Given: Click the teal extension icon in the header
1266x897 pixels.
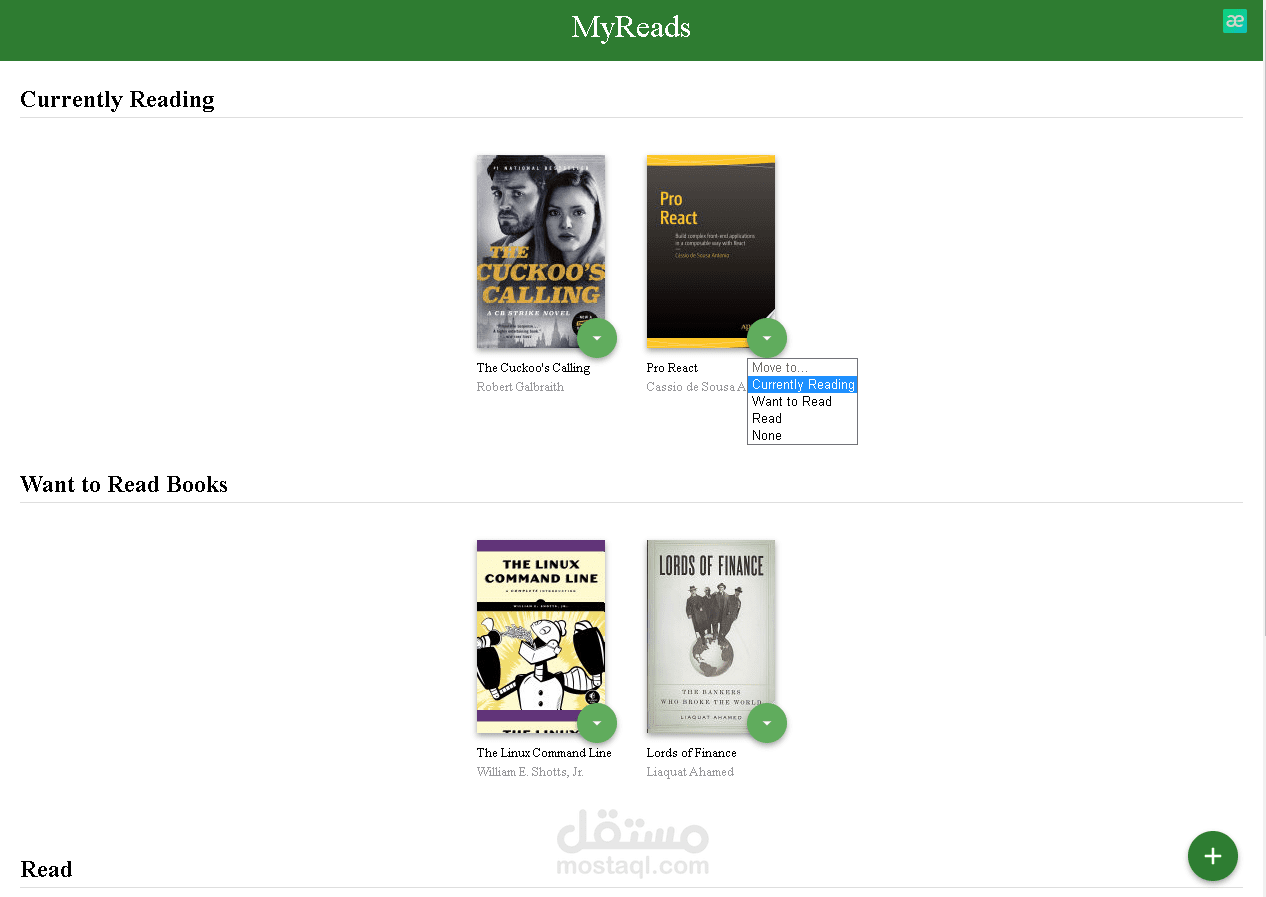Looking at the screenshot, I should [x=1235, y=21].
